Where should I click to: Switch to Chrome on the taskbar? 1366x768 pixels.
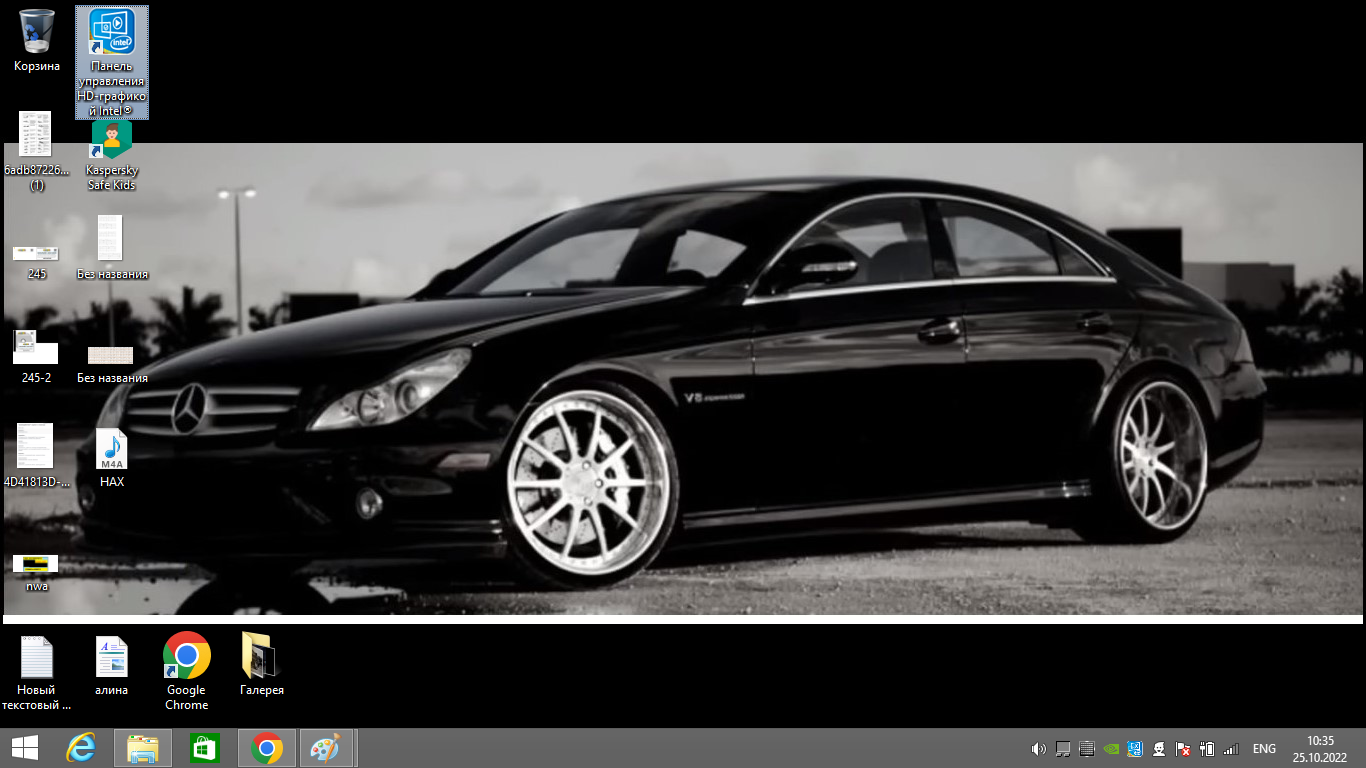pyautogui.click(x=266, y=748)
